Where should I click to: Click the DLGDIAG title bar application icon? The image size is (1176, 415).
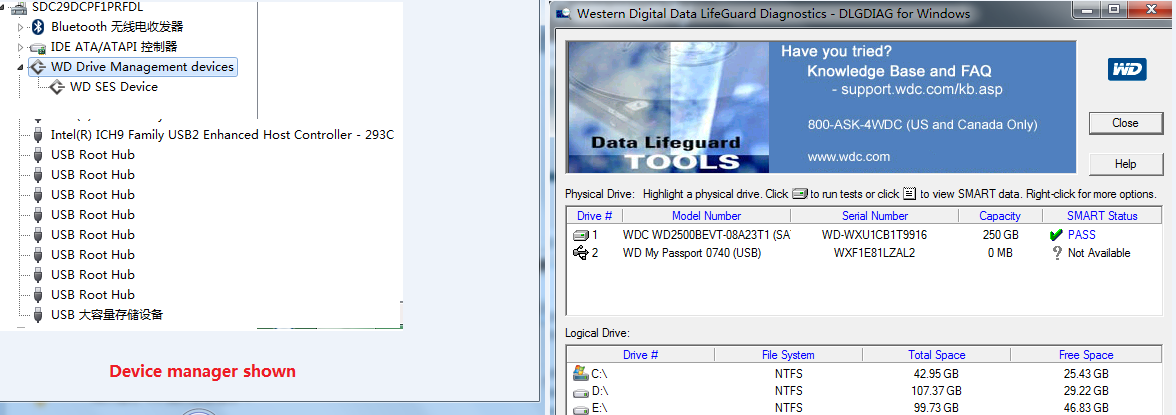pos(564,14)
